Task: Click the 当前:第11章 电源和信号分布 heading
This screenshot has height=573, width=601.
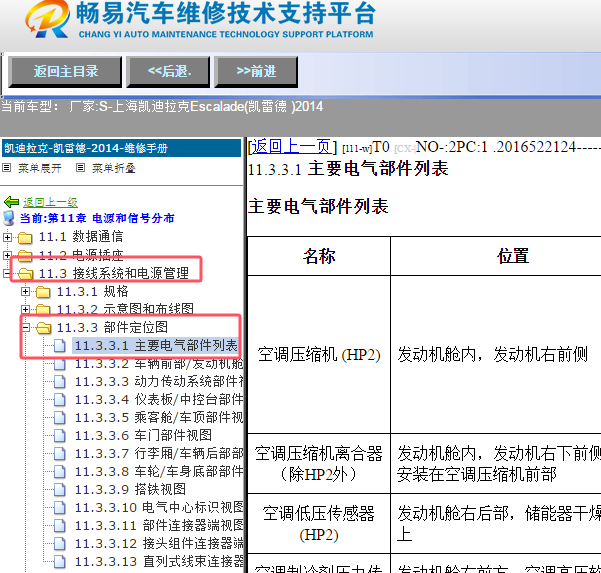Action: (x=97, y=218)
